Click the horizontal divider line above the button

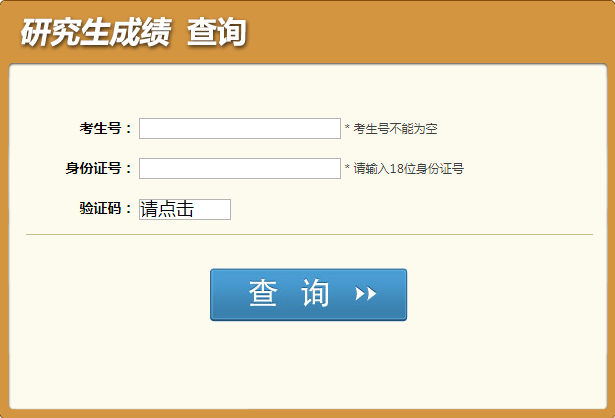(309, 234)
